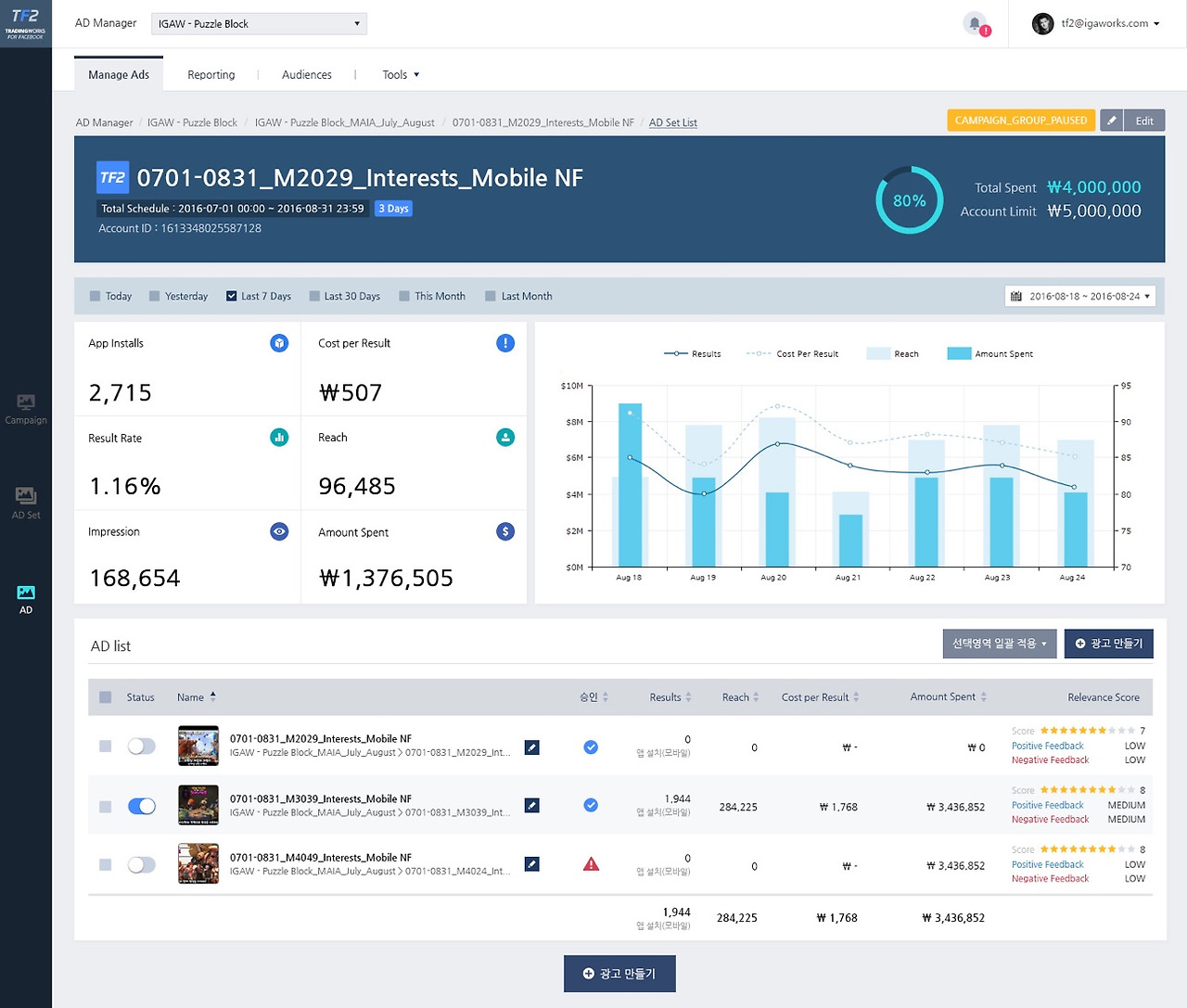Click the red warning icon on M4049 ad
The height and width of the screenshot is (1008, 1187).
pos(591,864)
